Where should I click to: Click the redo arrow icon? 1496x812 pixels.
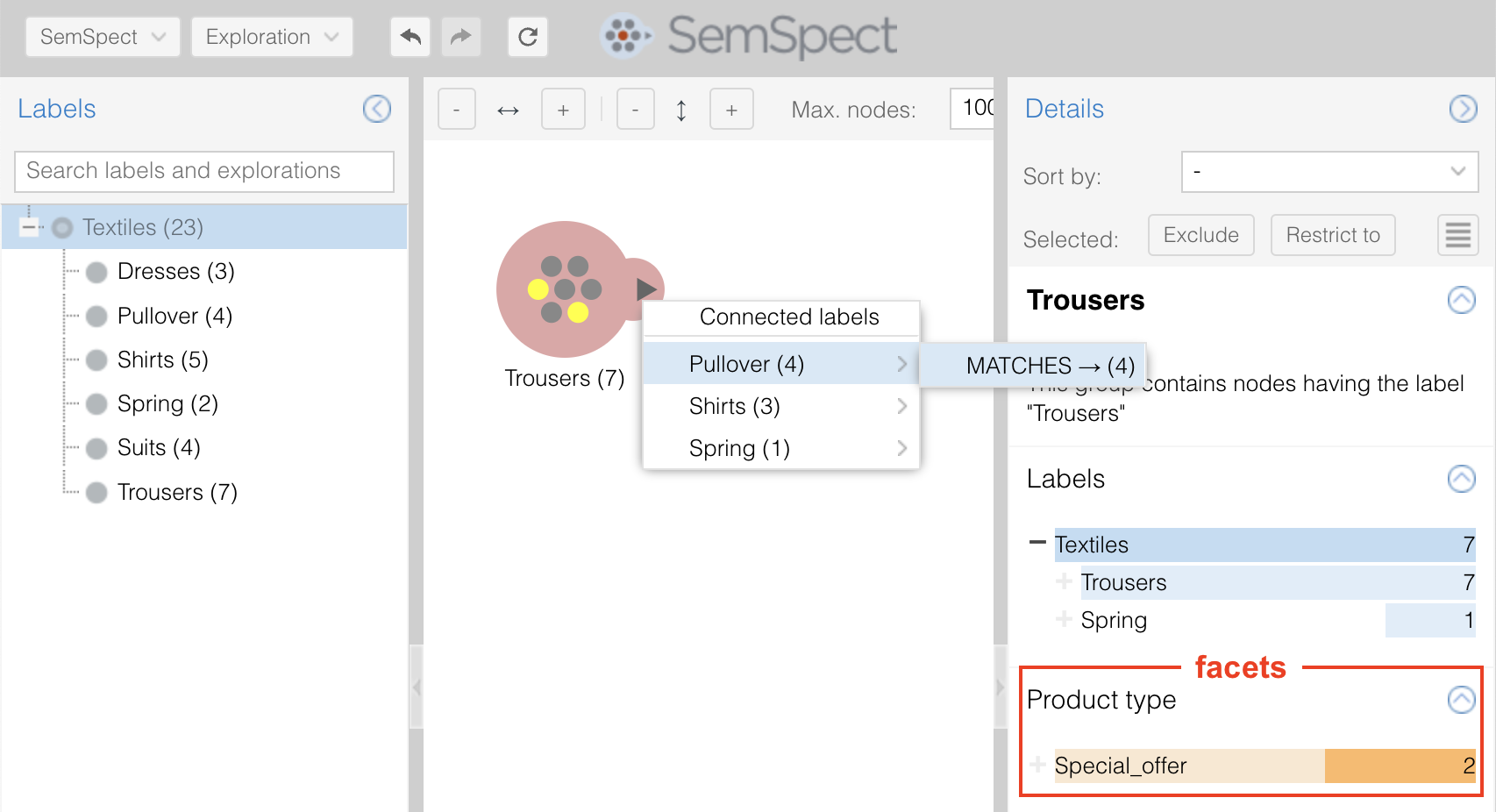pos(460,37)
